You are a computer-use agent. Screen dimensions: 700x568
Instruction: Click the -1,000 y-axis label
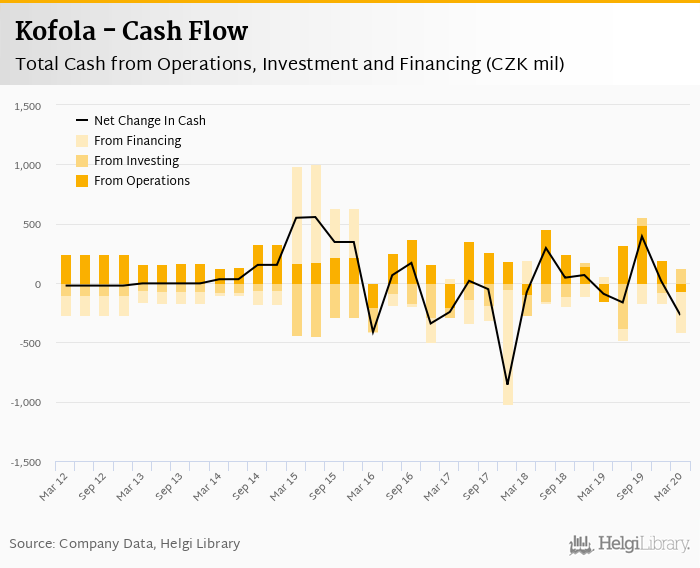(25, 403)
